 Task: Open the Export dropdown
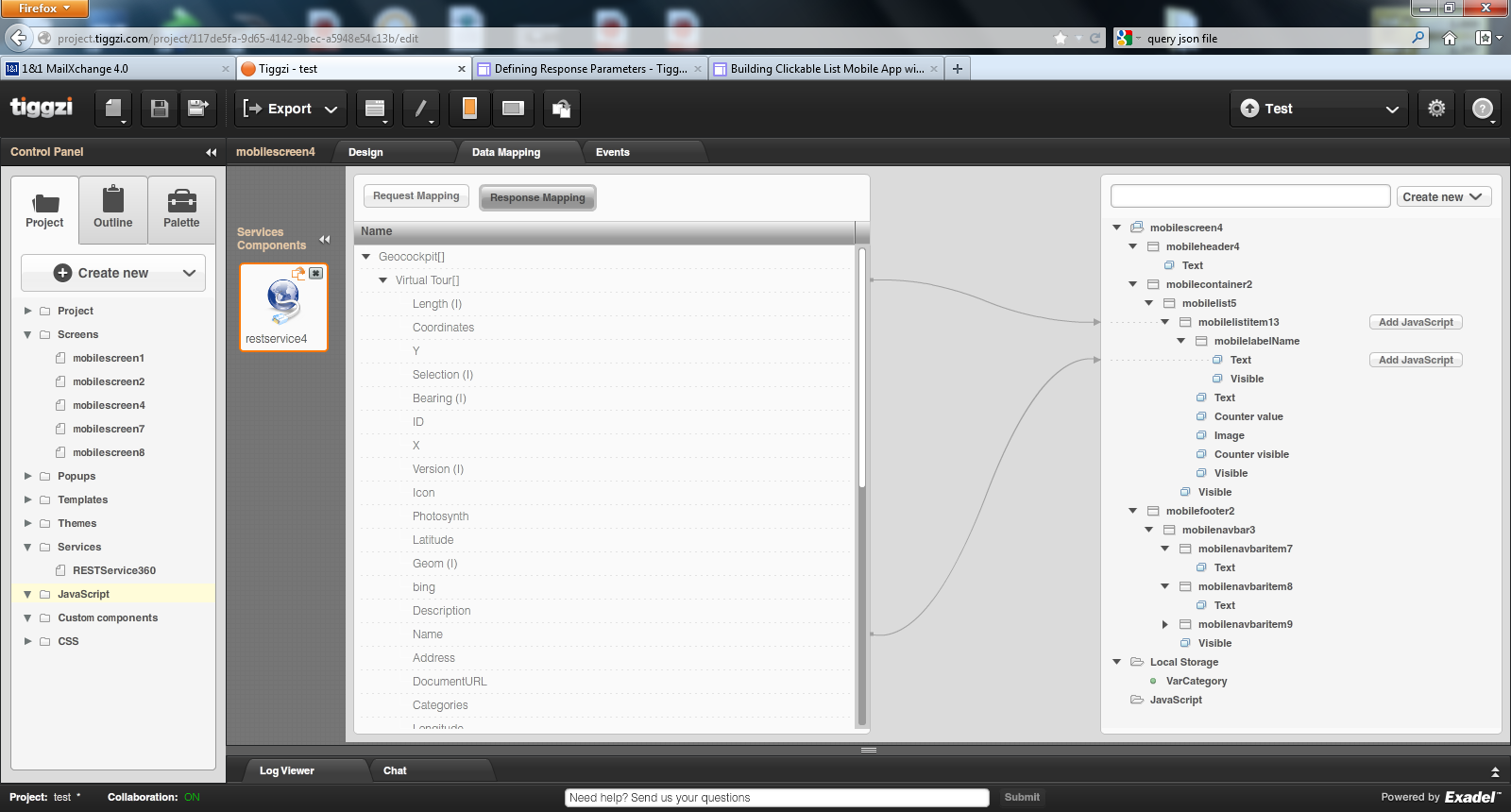(x=291, y=109)
